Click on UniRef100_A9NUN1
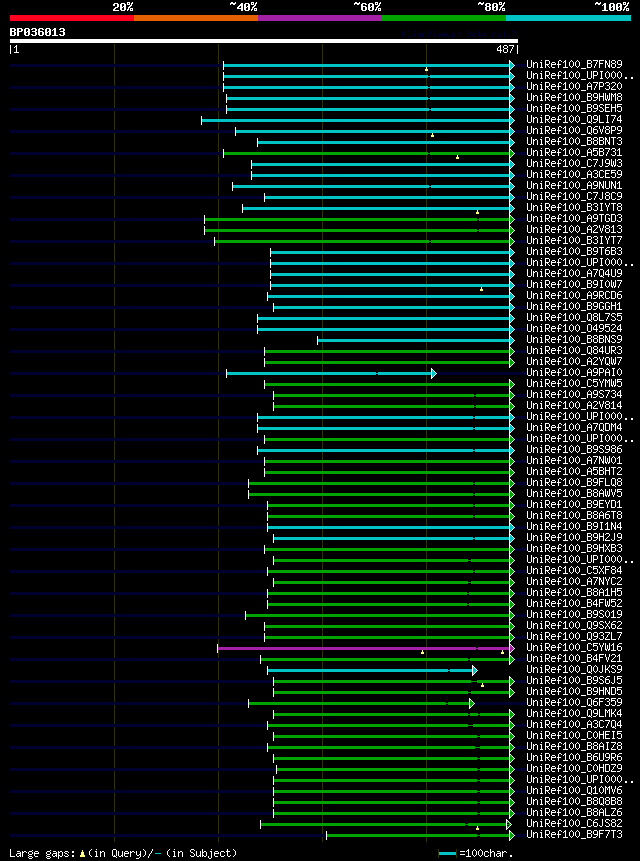Screen dimensions: 640x861 [x=574, y=186]
